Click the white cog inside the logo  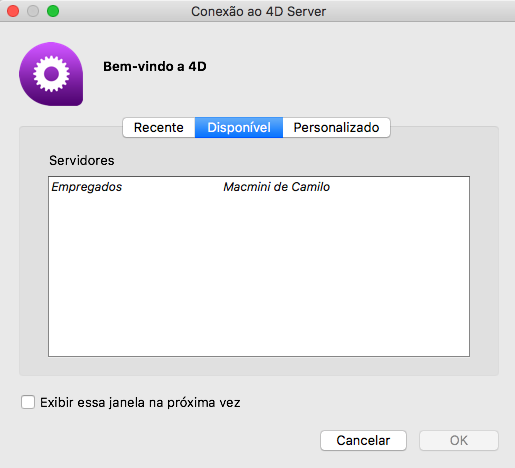pos(51,74)
